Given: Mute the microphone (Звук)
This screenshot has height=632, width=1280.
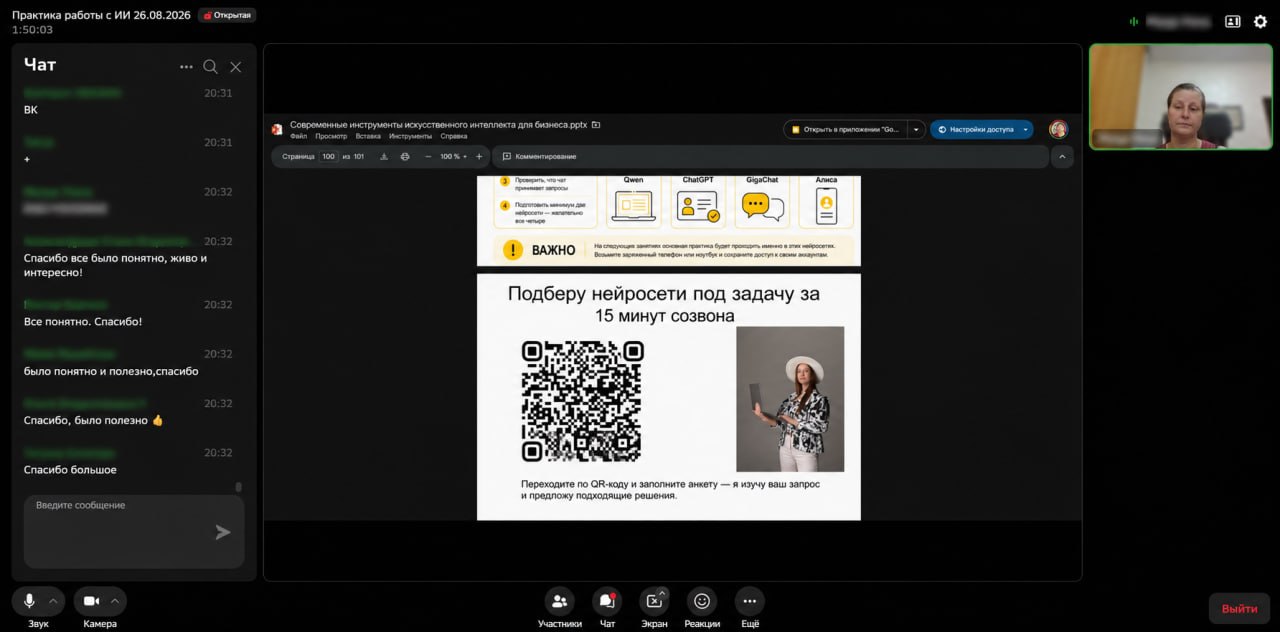Looking at the screenshot, I should click(x=29, y=601).
